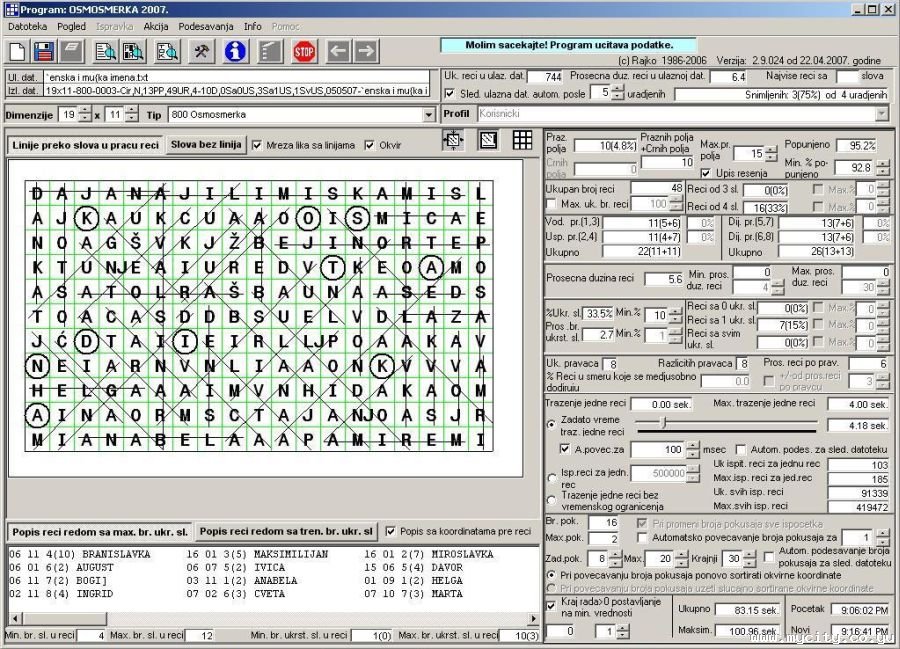Click the red STOP sign icon

(305, 51)
